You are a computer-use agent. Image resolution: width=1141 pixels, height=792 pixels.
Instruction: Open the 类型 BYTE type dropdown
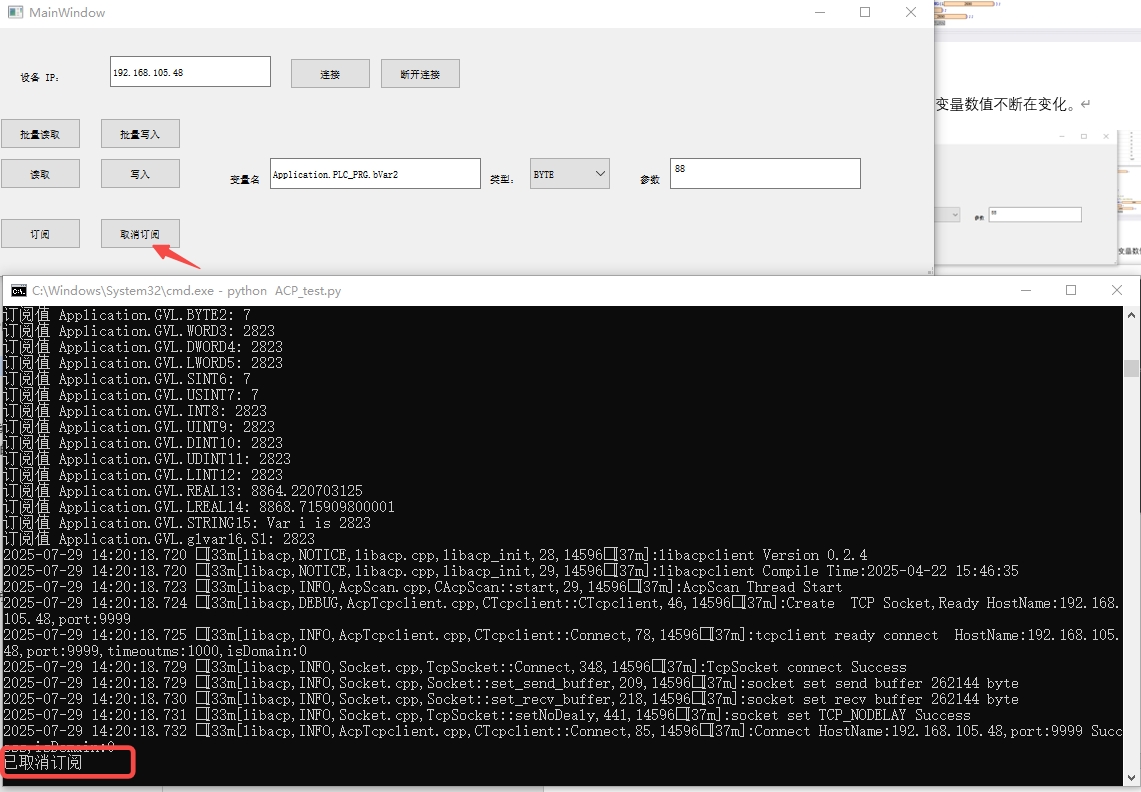(x=570, y=174)
